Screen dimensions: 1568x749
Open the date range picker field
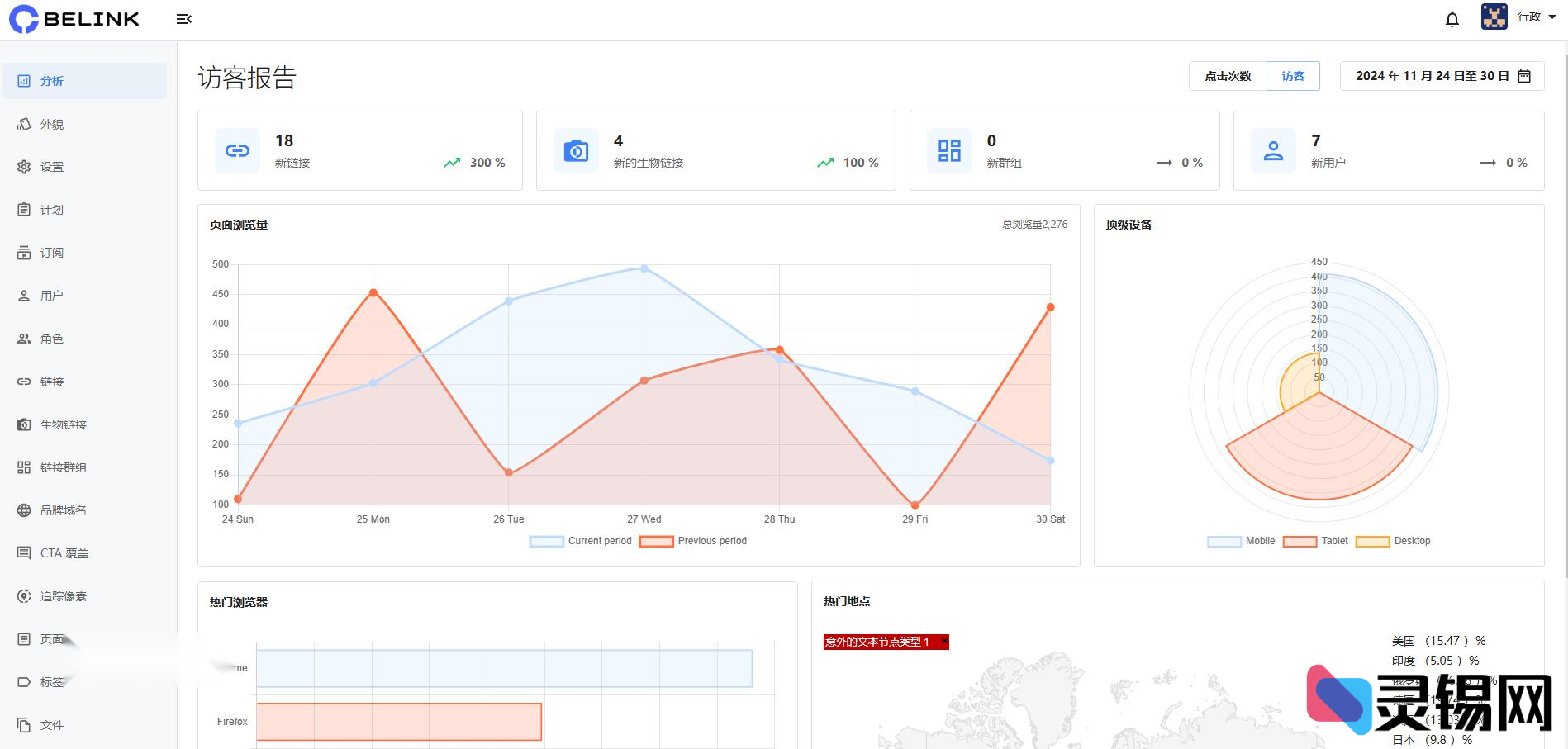tap(1442, 76)
